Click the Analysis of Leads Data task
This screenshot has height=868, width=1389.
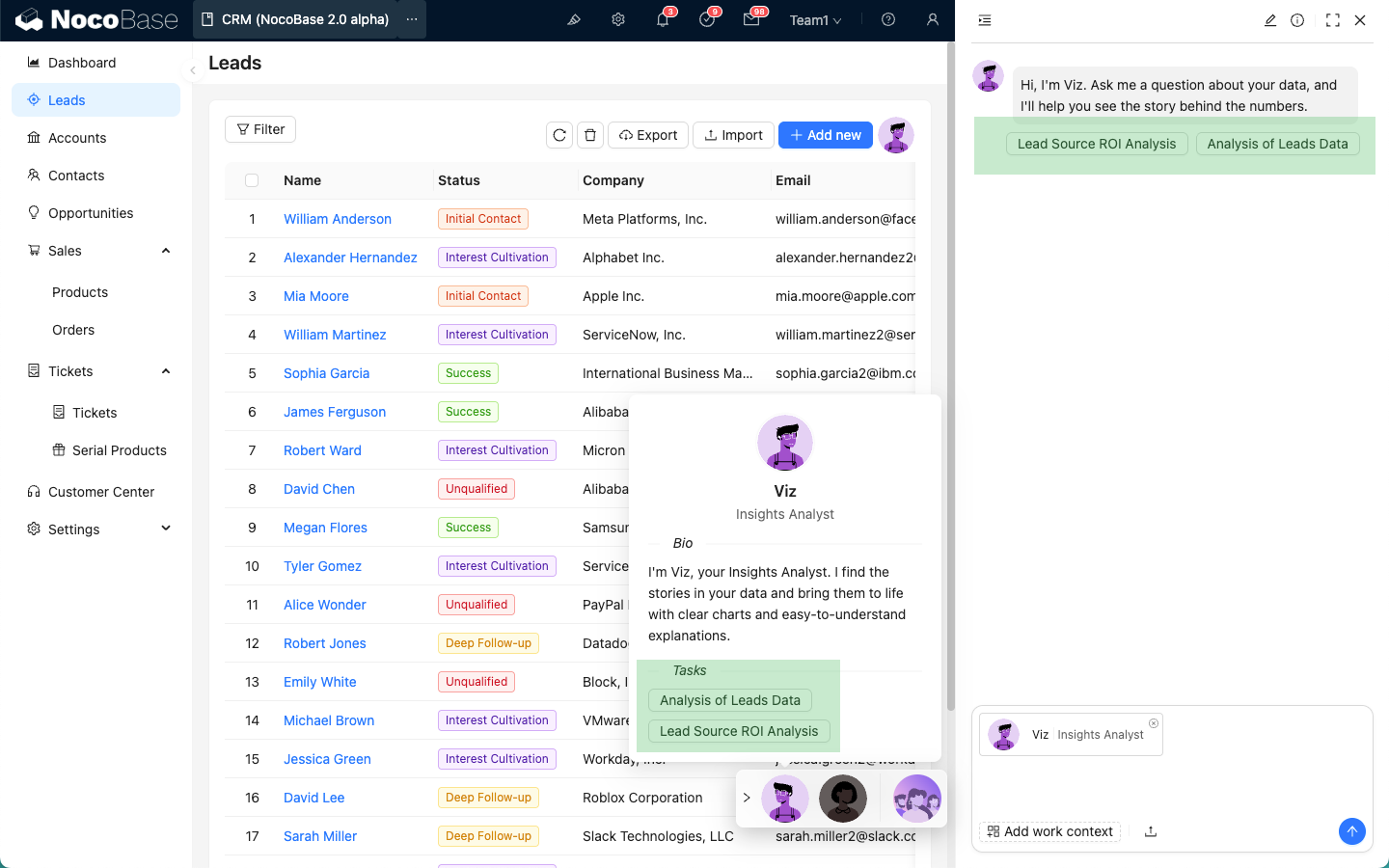click(729, 700)
